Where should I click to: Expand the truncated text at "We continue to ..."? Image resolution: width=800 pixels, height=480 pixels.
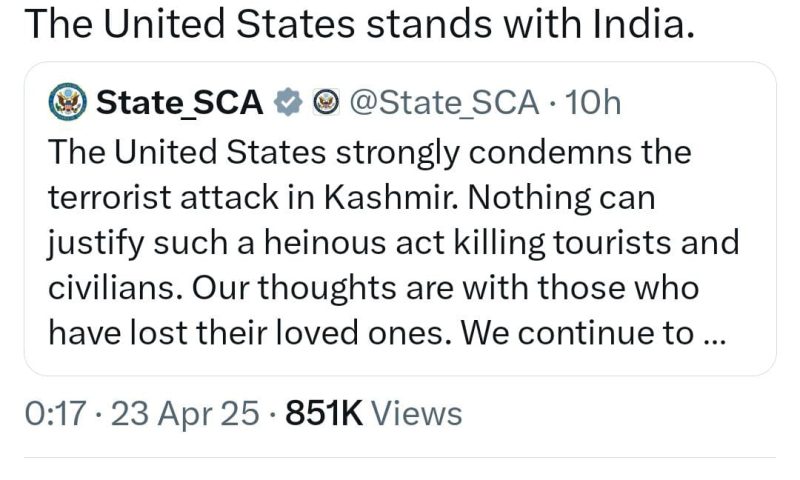[593, 333]
